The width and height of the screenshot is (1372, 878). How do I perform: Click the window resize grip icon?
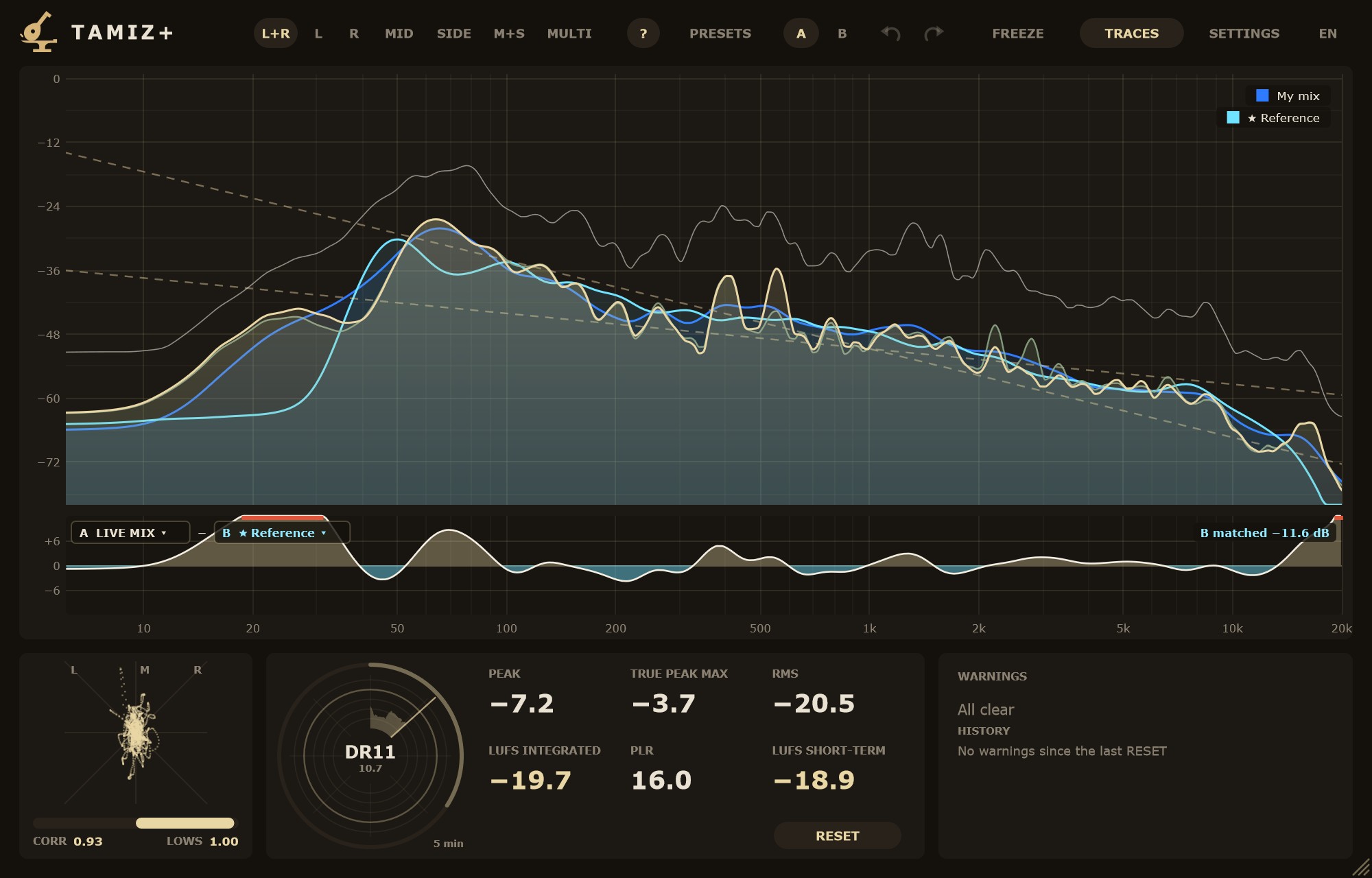point(1360,867)
